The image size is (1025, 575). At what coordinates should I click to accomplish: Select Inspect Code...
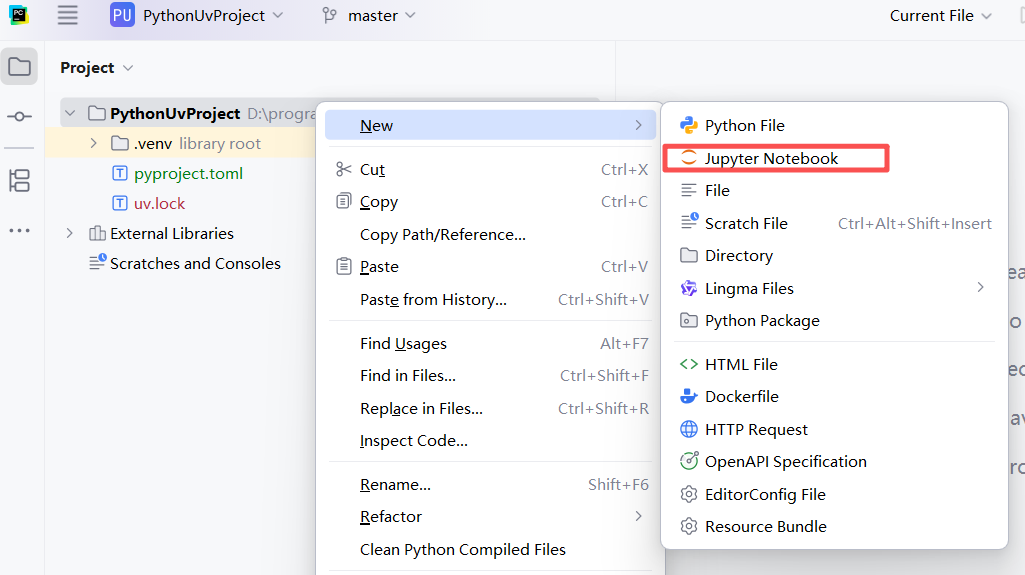[490, 440]
